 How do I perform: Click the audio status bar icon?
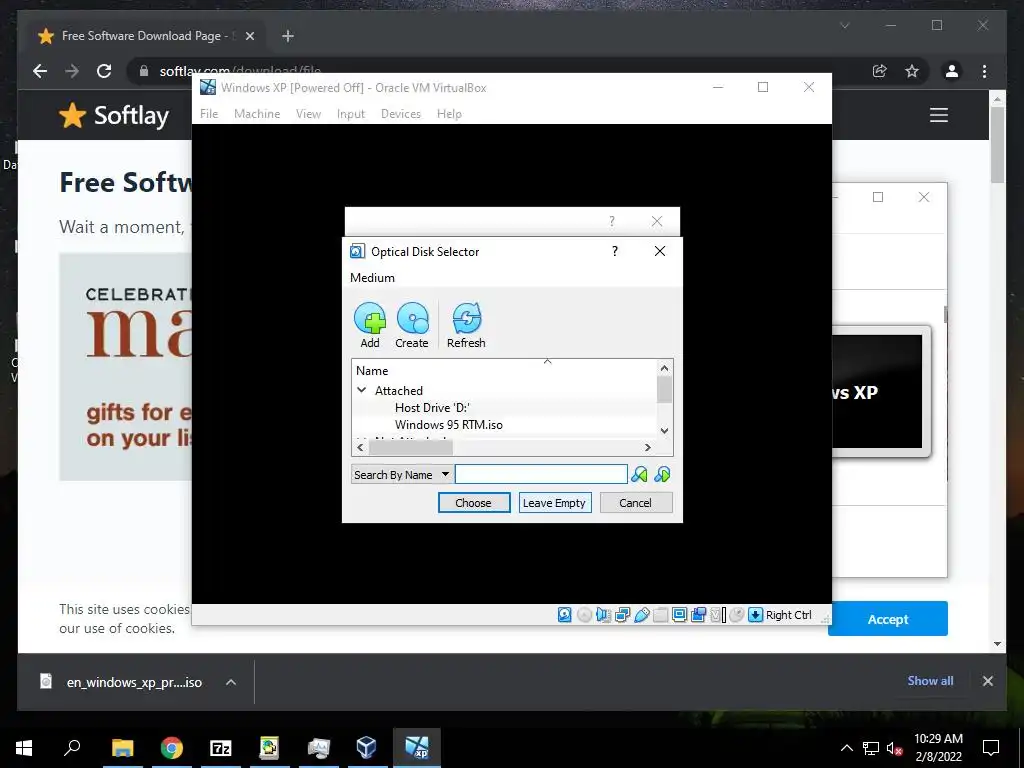point(603,615)
